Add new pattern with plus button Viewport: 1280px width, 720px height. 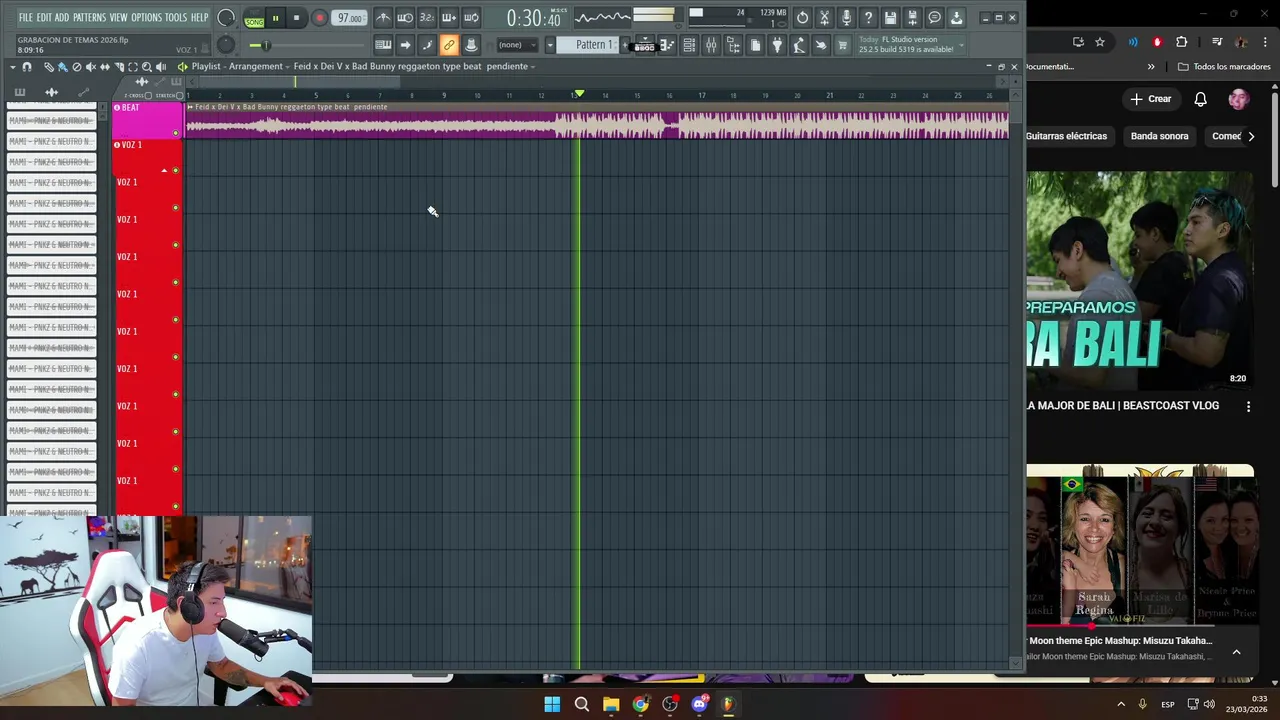(x=625, y=45)
